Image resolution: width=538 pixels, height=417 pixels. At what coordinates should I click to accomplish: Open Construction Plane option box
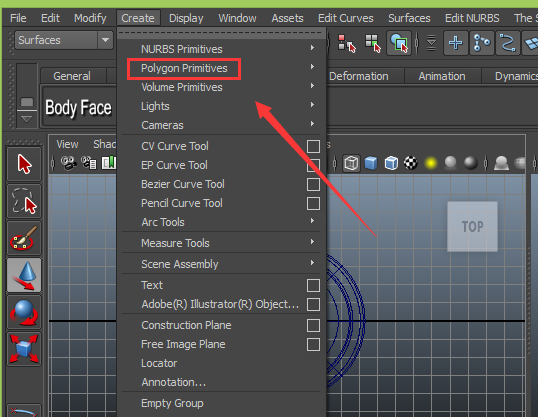coord(313,325)
